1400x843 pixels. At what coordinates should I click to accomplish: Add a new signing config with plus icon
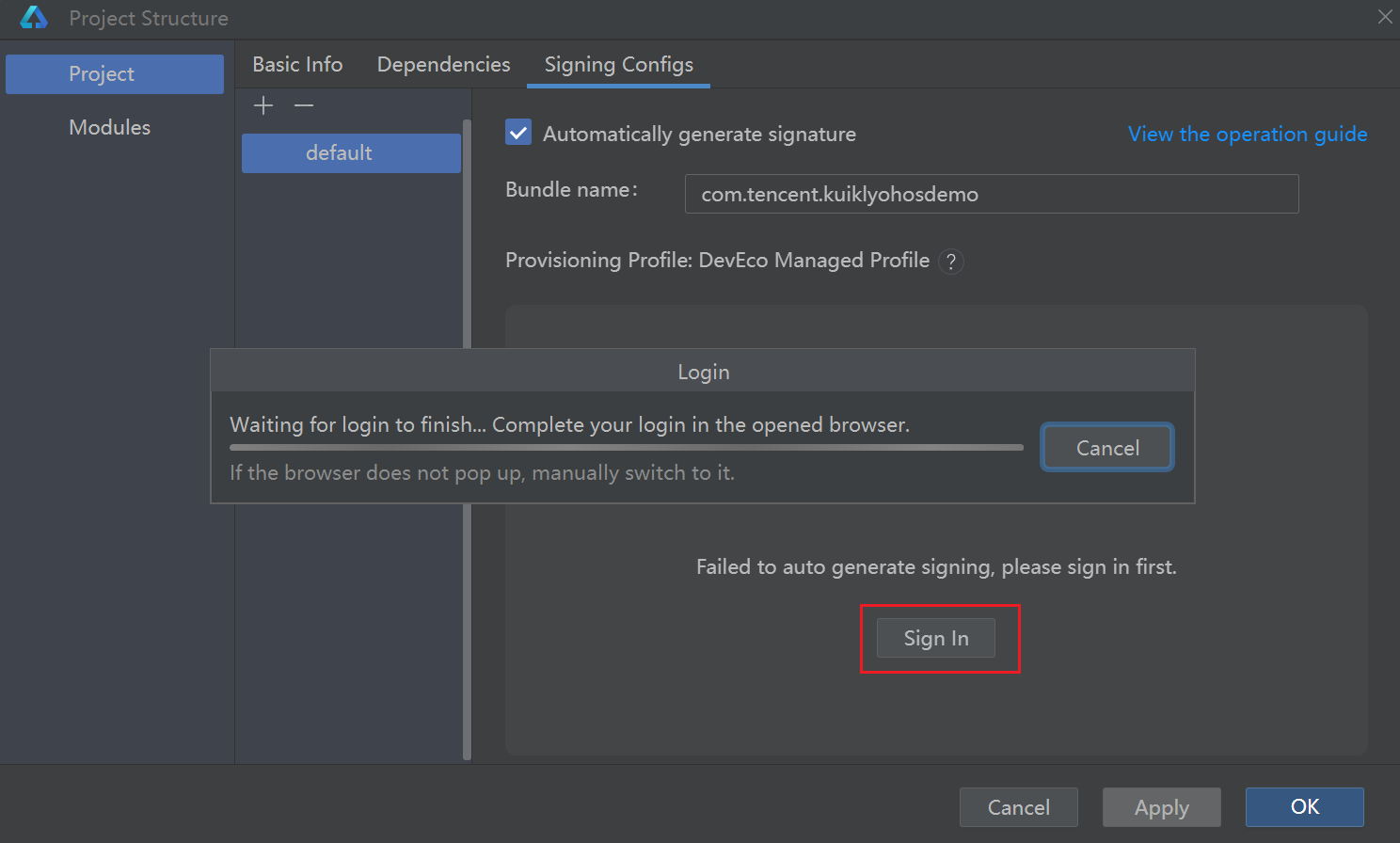point(263,105)
